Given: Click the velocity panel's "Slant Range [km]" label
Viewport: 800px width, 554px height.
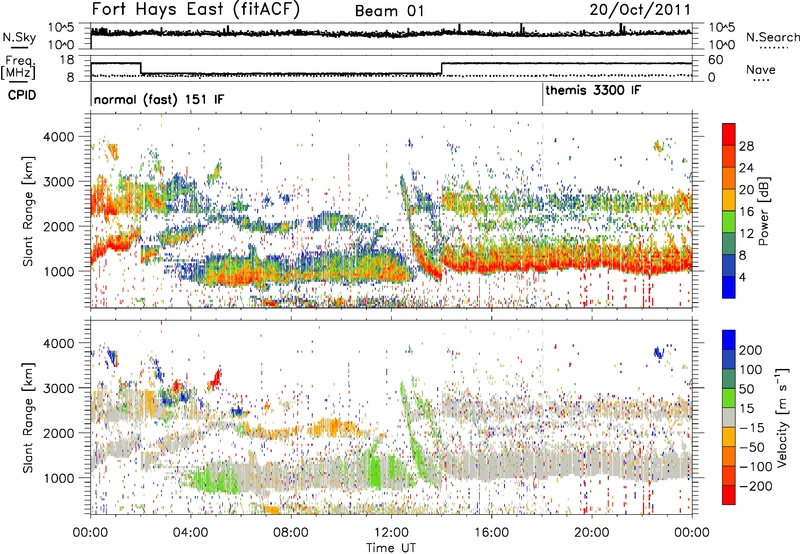Looking at the screenshot, I should pyautogui.click(x=28, y=417).
